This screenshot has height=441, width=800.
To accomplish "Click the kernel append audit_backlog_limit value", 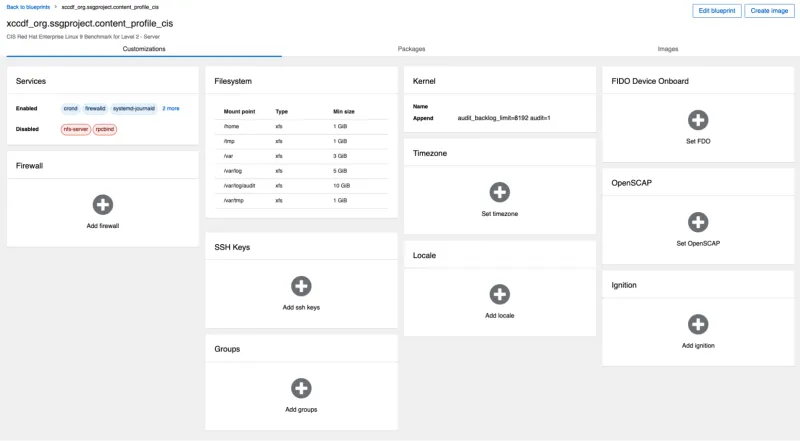I will pyautogui.click(x=504, y=118).
